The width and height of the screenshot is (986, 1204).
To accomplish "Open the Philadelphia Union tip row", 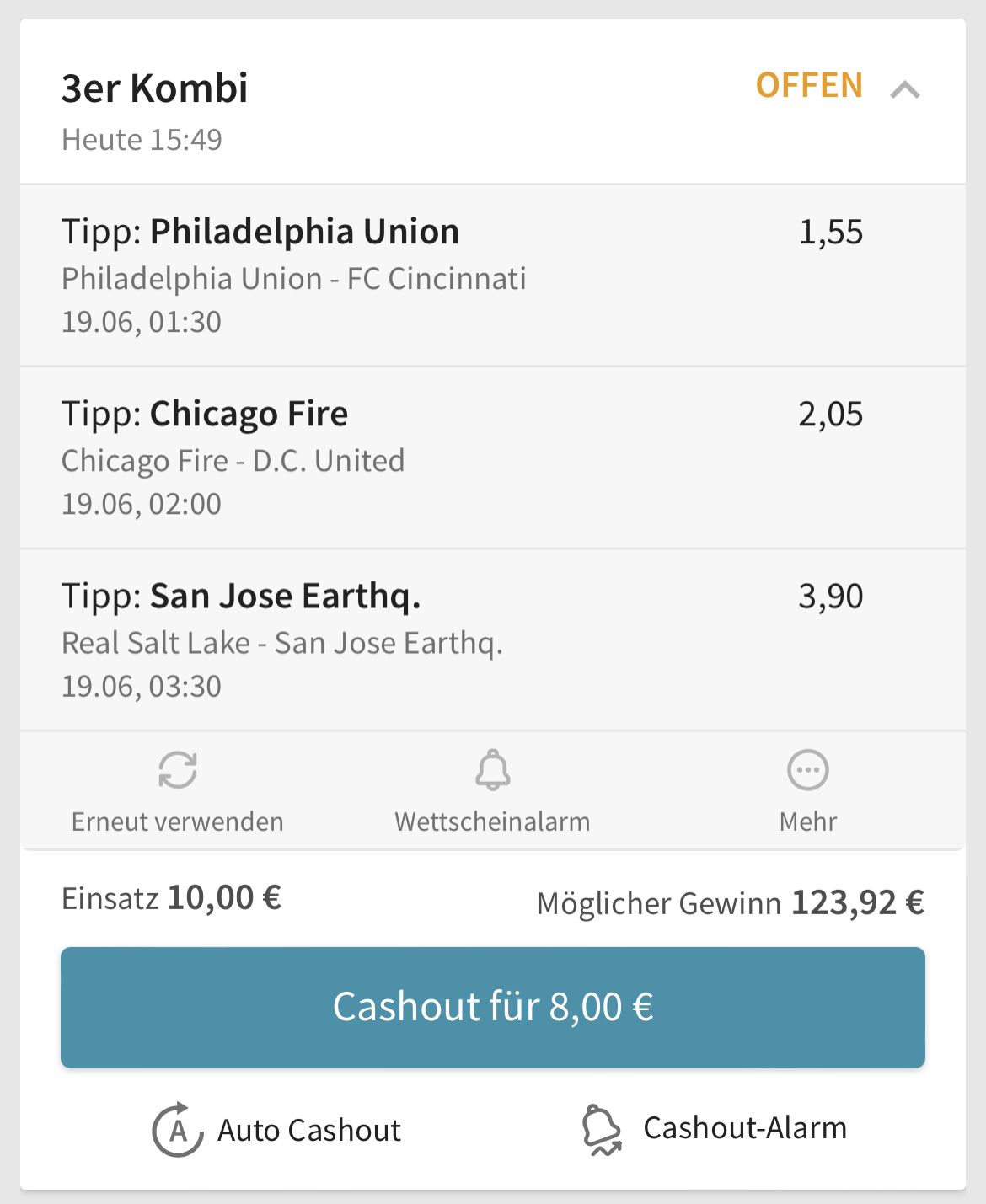I will pyautogui.click(x=493, y=276).
